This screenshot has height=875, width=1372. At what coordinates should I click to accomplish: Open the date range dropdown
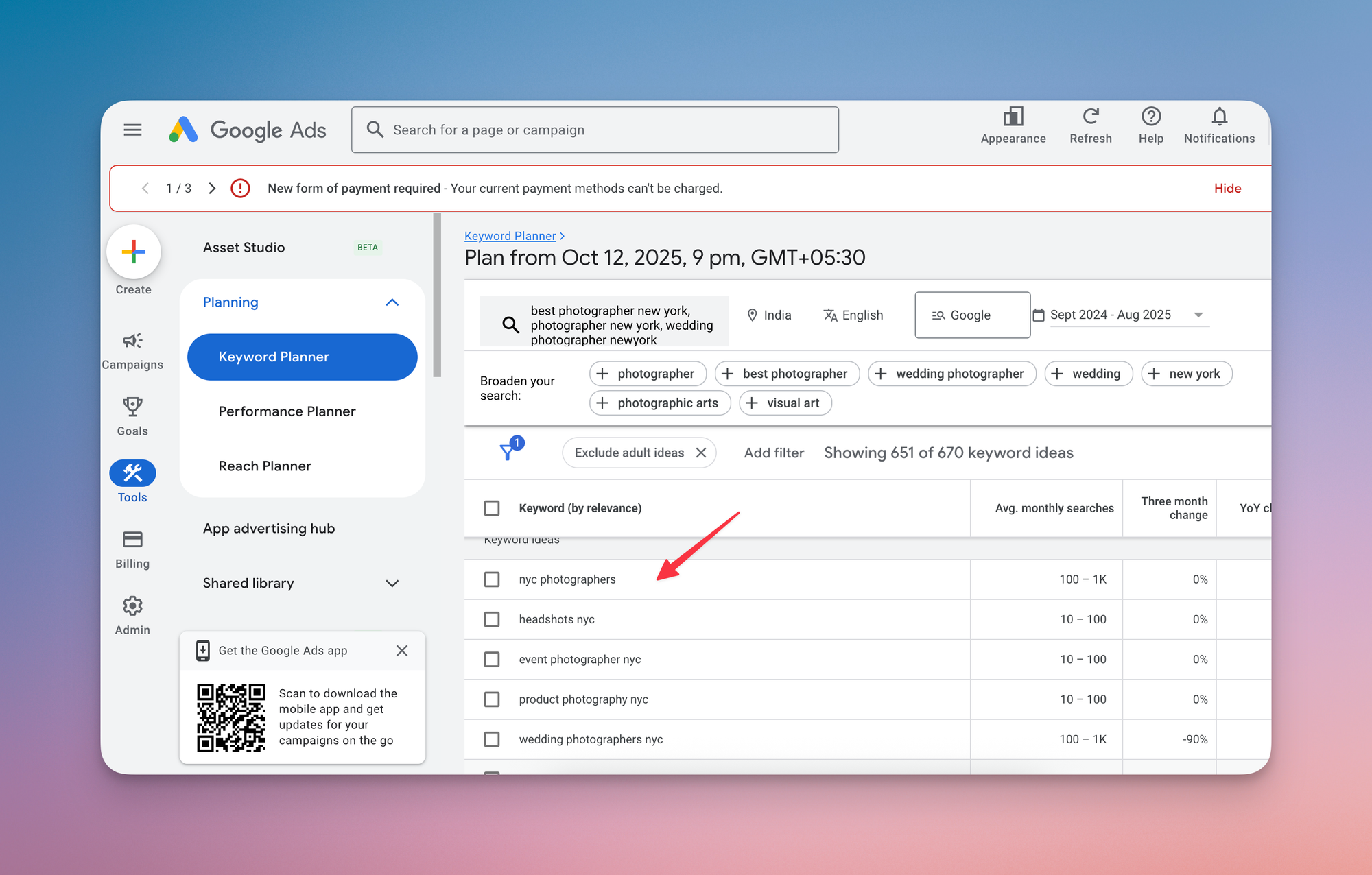coord(1197,315)
